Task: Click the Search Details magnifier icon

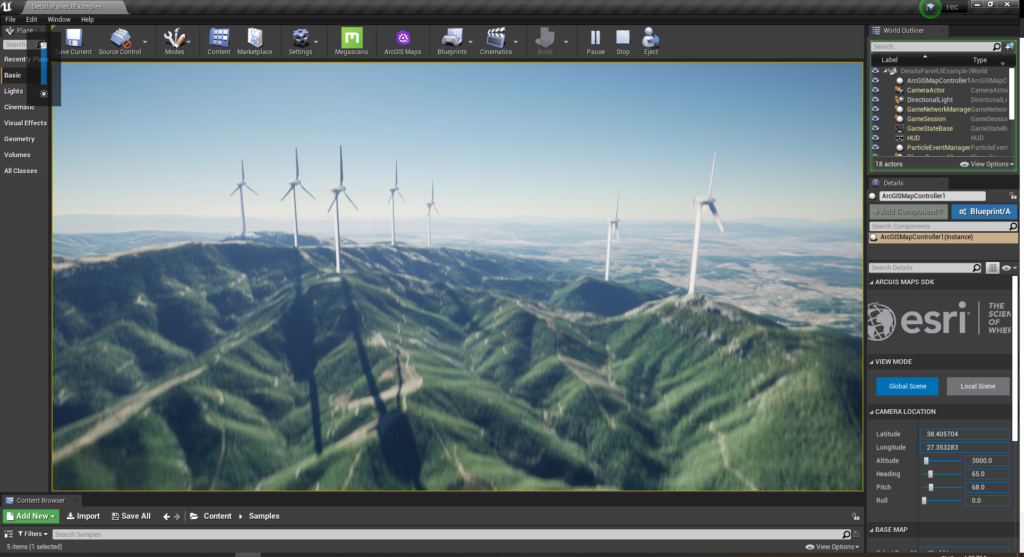Action: (976, 268)
